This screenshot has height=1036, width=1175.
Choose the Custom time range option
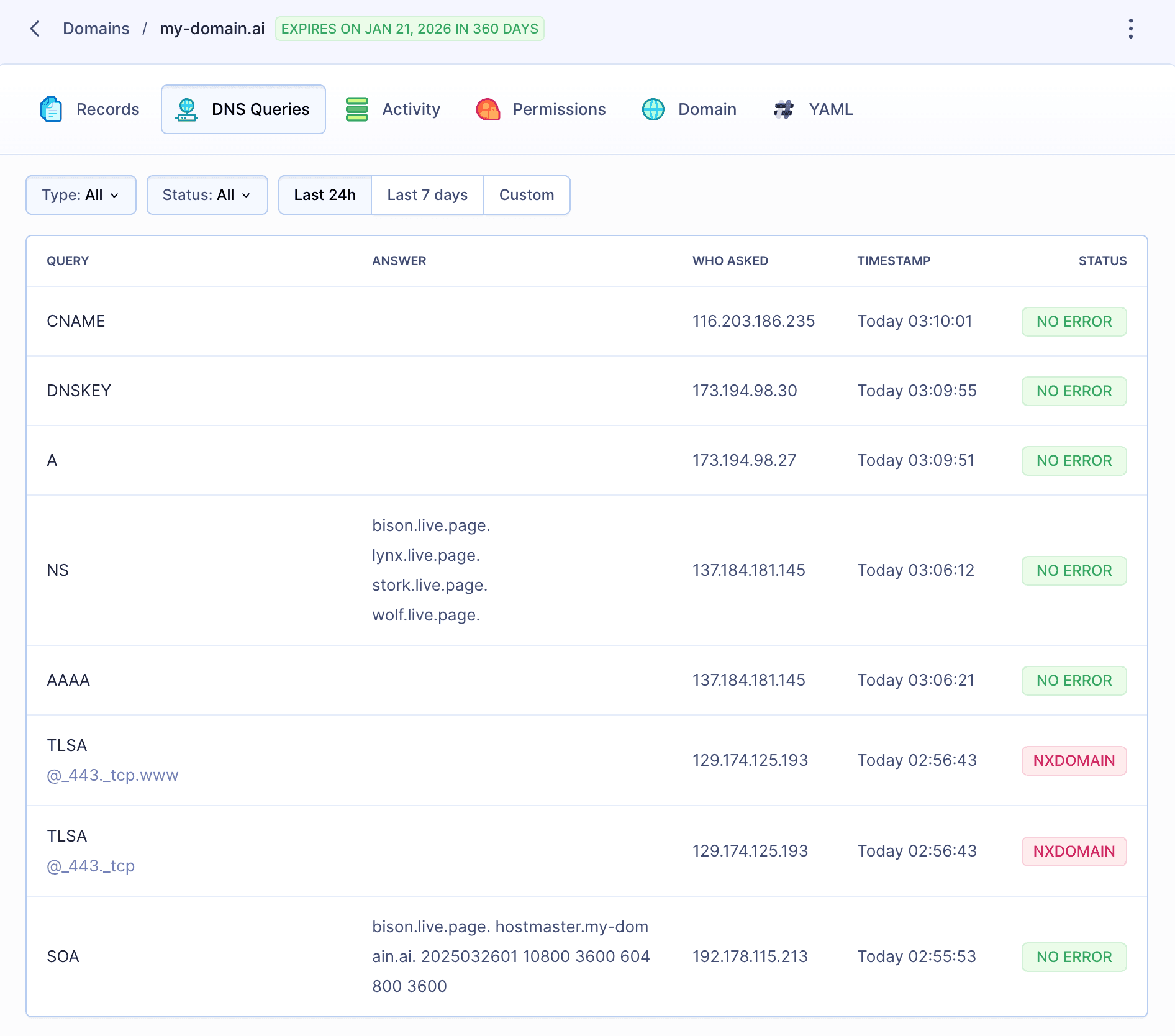(x=527, y=195)
